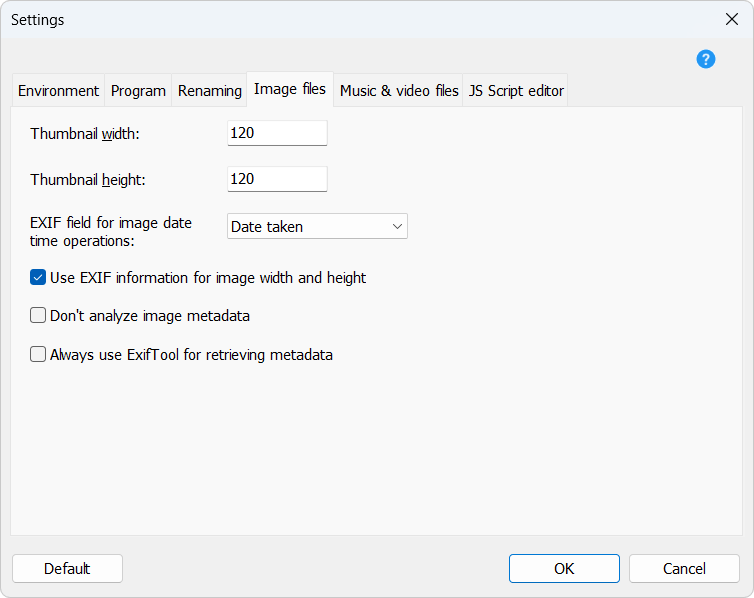
Task: Click the Cancel button
Action: click(684, 568)
